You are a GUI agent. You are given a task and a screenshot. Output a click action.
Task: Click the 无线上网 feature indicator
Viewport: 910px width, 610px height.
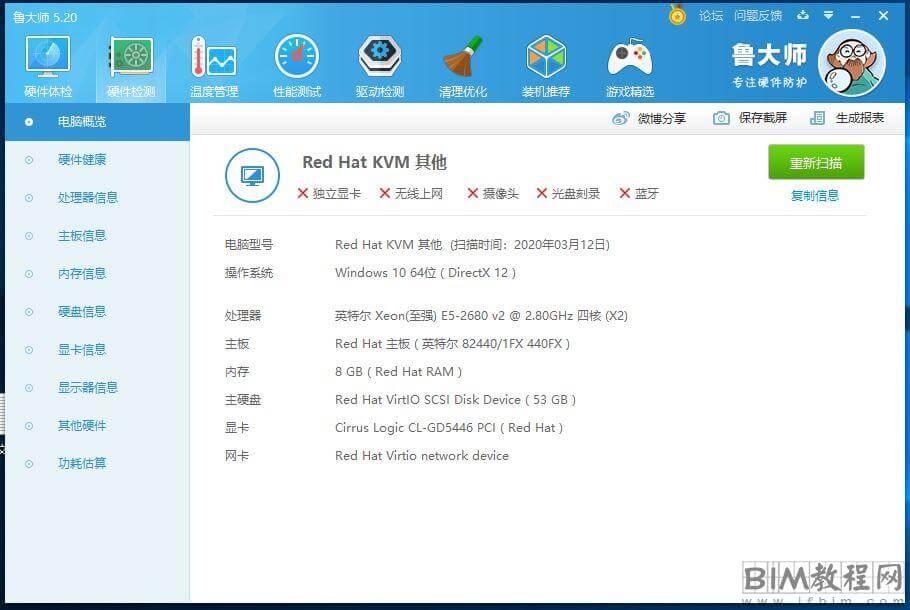coord(411,194)
